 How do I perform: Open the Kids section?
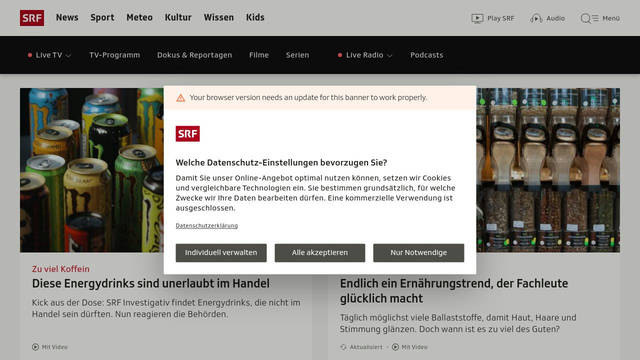click(255, 18)
